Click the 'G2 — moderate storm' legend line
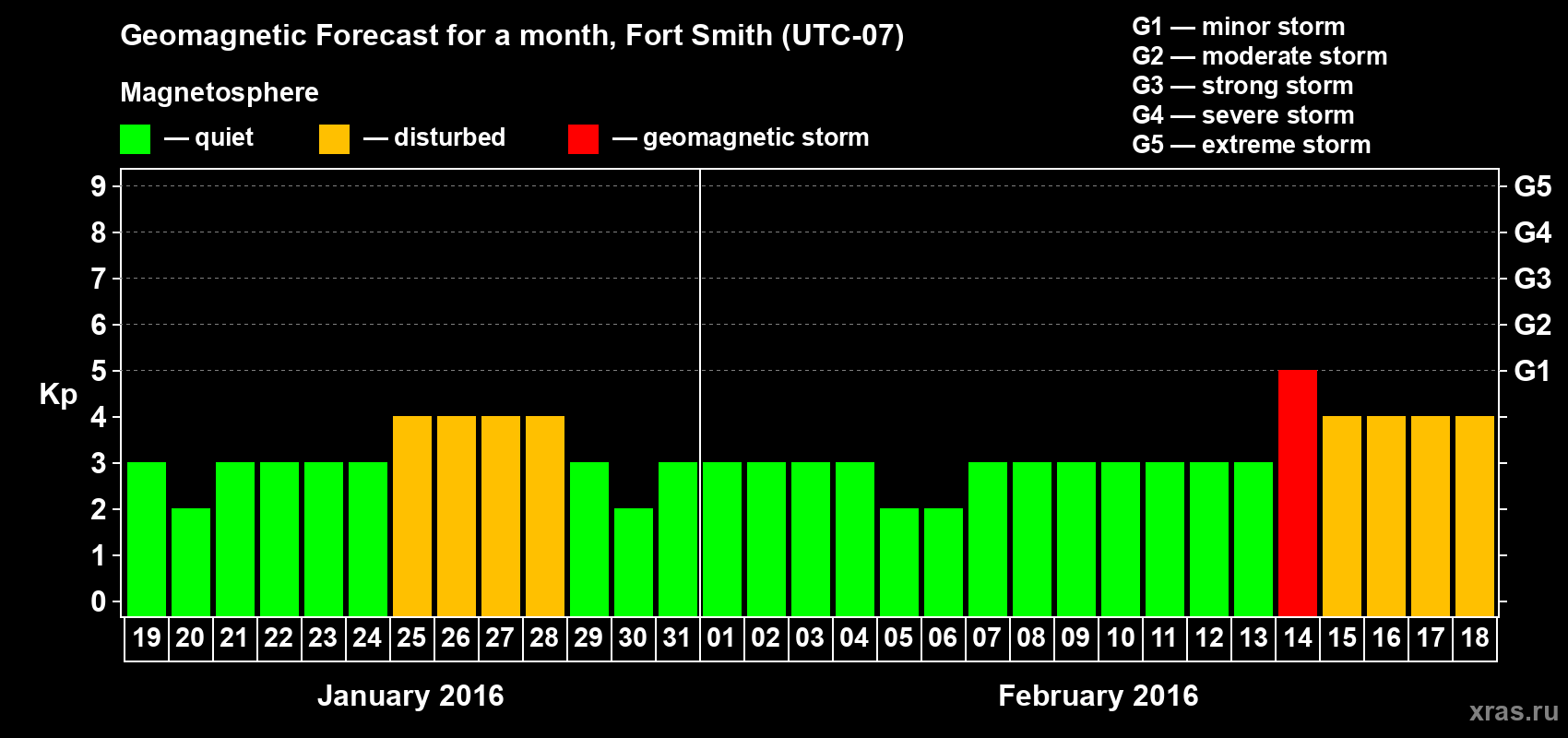Screen dimensions: 1568x738 coord(1260,56)
